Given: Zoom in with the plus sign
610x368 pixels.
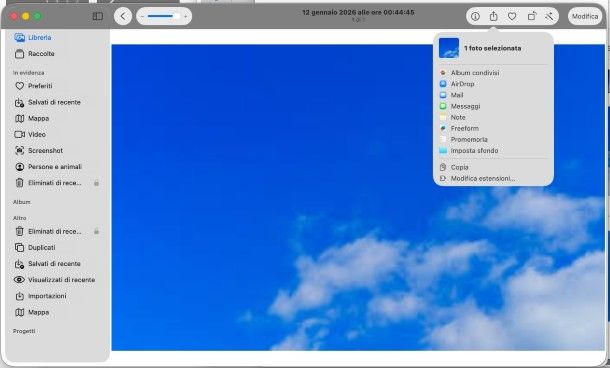Looking at the screenshot, I should 186,16.
